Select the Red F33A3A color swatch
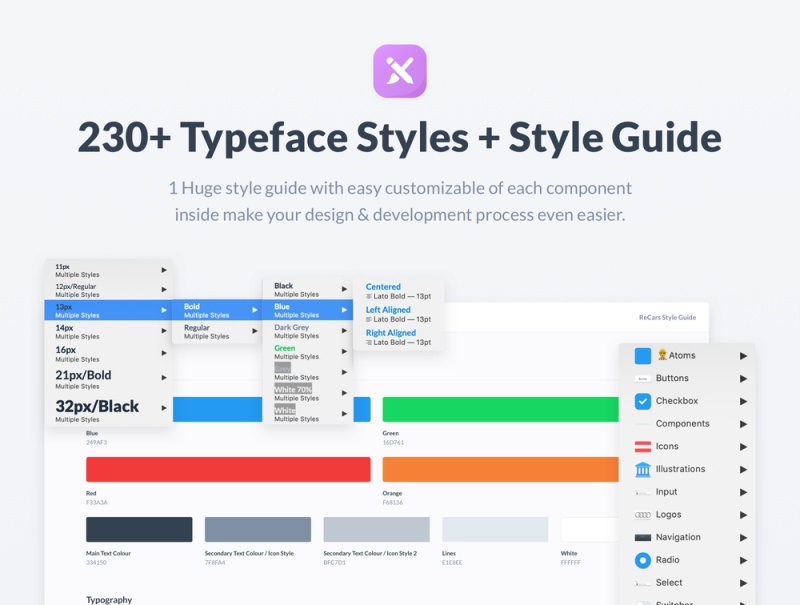800x605 pixels. coord(228,470)
